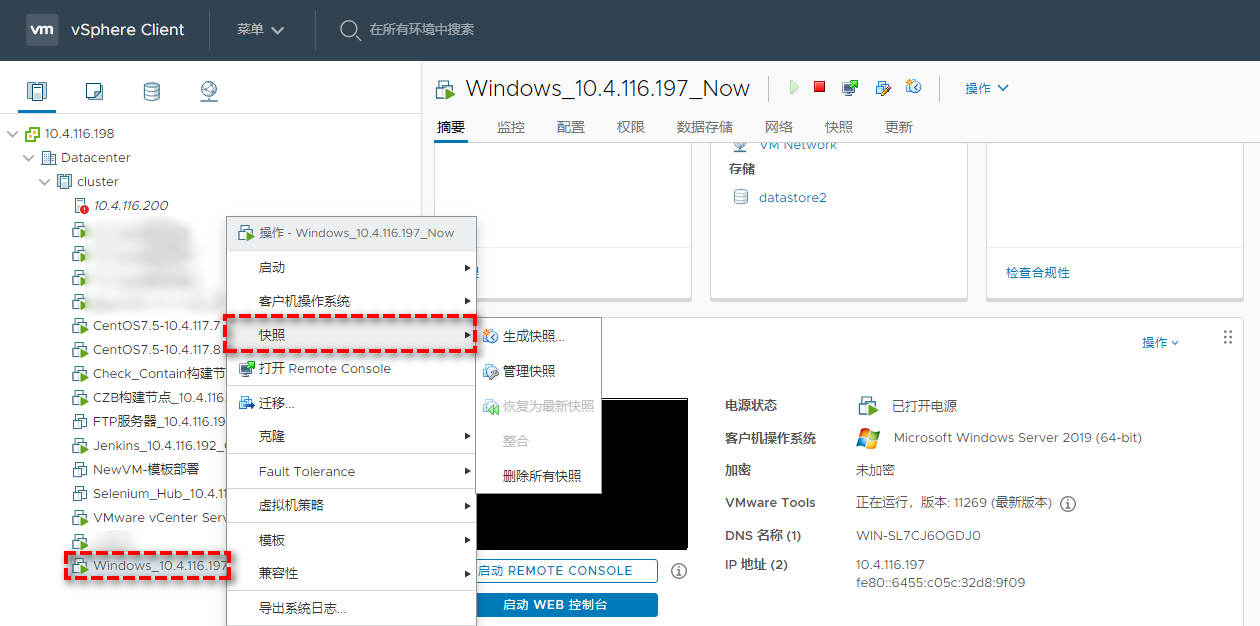Viewport: 1260px width, 626px height.
Task: Switch to the Storage inventory view icon
Action: 151,92
